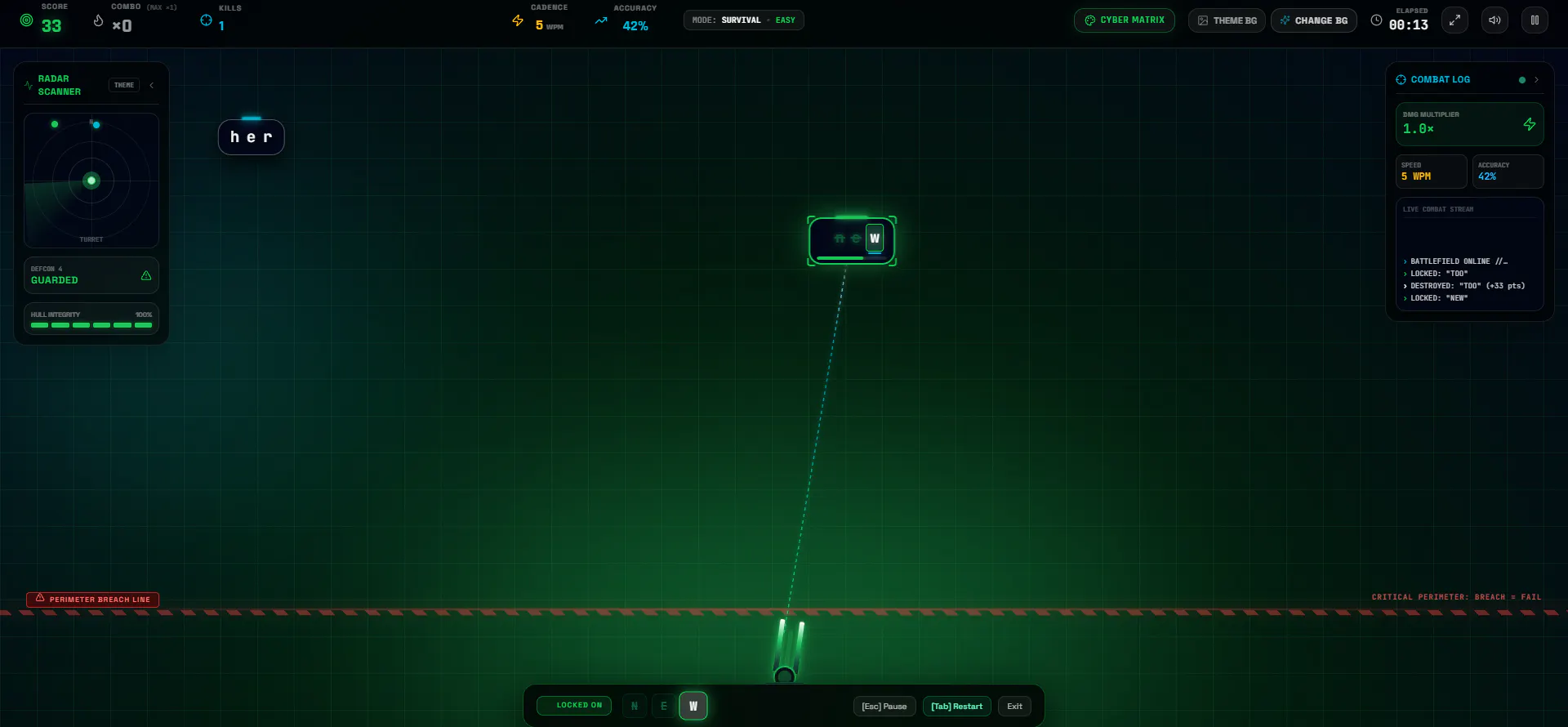
Task: Click the radar scanner display
Action: pos(91,181)
